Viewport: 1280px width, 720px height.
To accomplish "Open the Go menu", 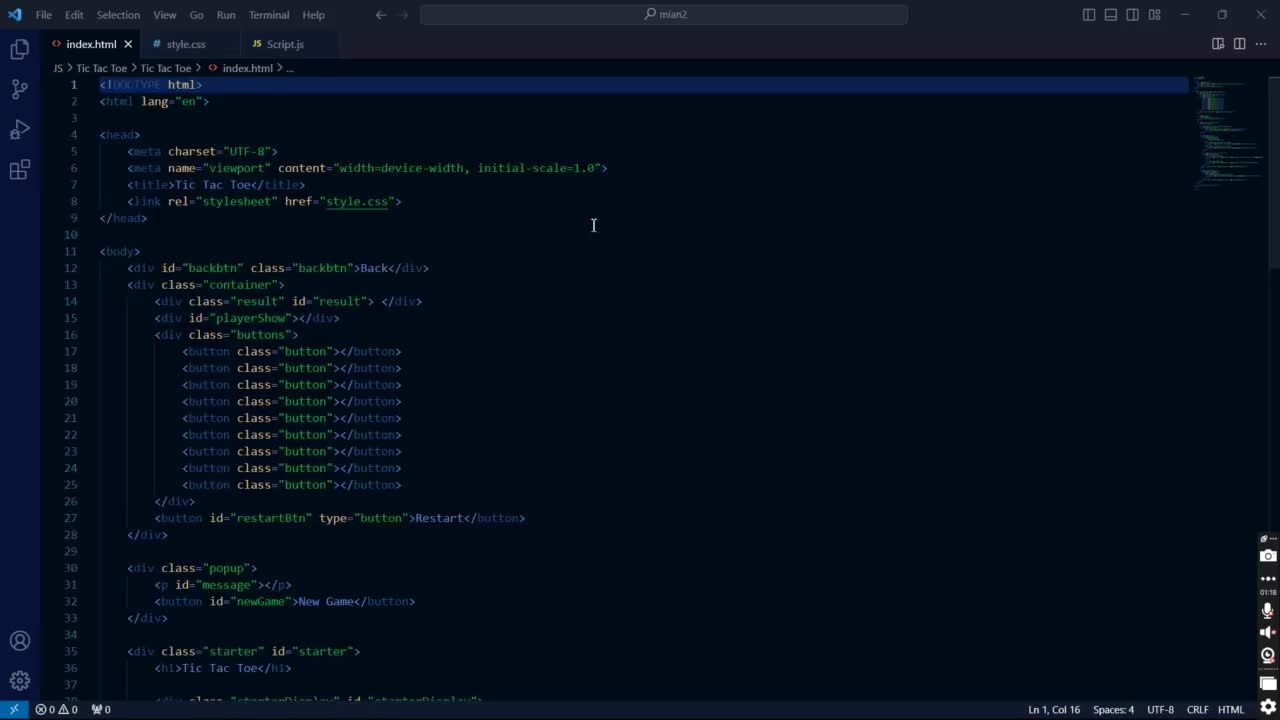I will point(196,15).
